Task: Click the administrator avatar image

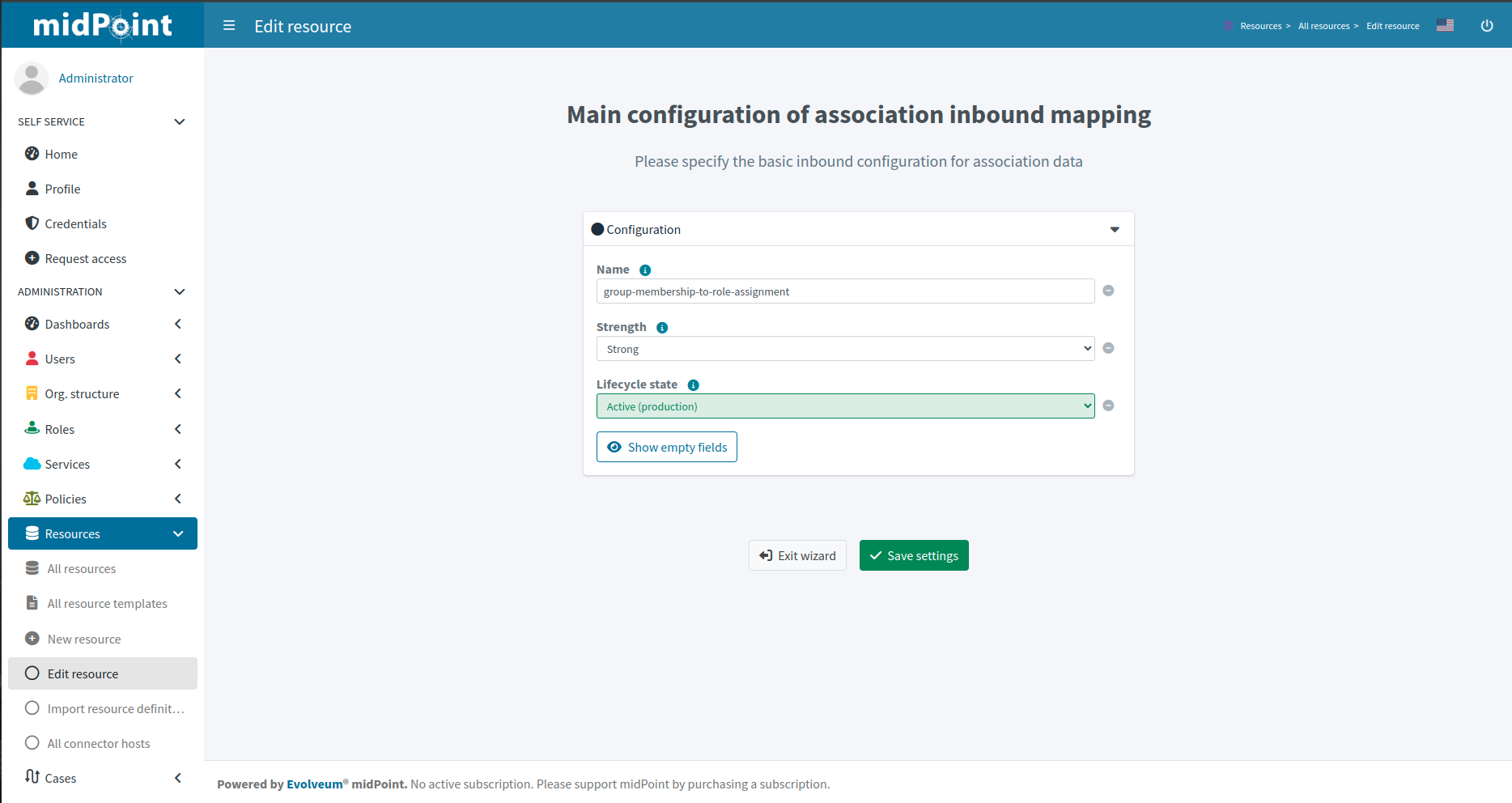Action: click(32, 79)
